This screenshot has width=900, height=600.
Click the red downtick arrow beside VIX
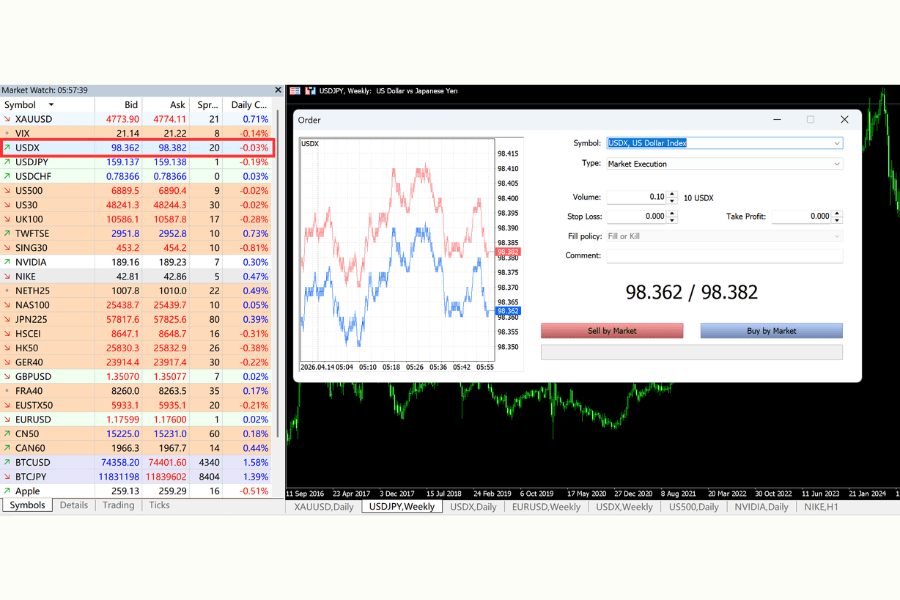[7, 133]
